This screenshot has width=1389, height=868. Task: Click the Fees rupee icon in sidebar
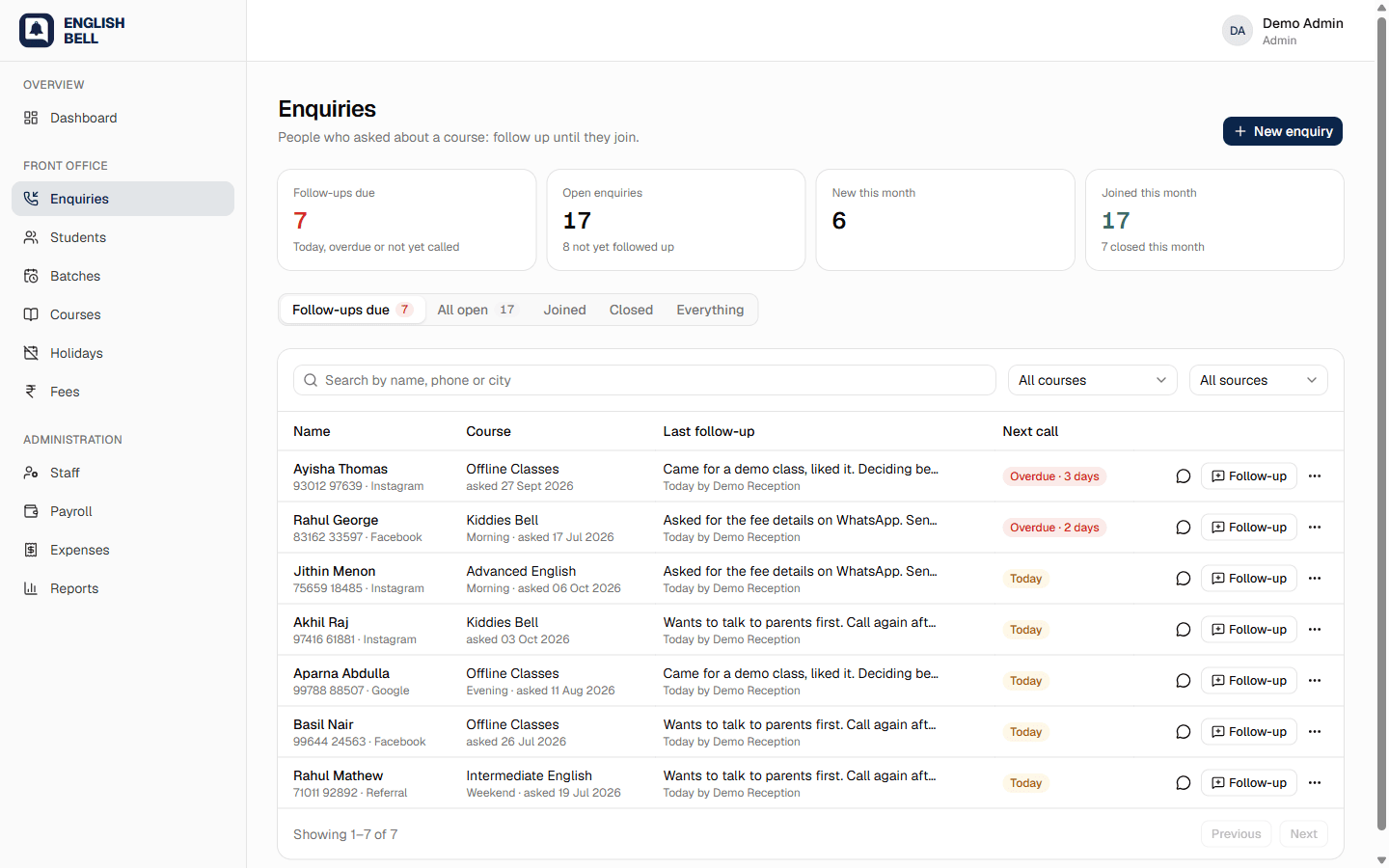coord(31,392)
